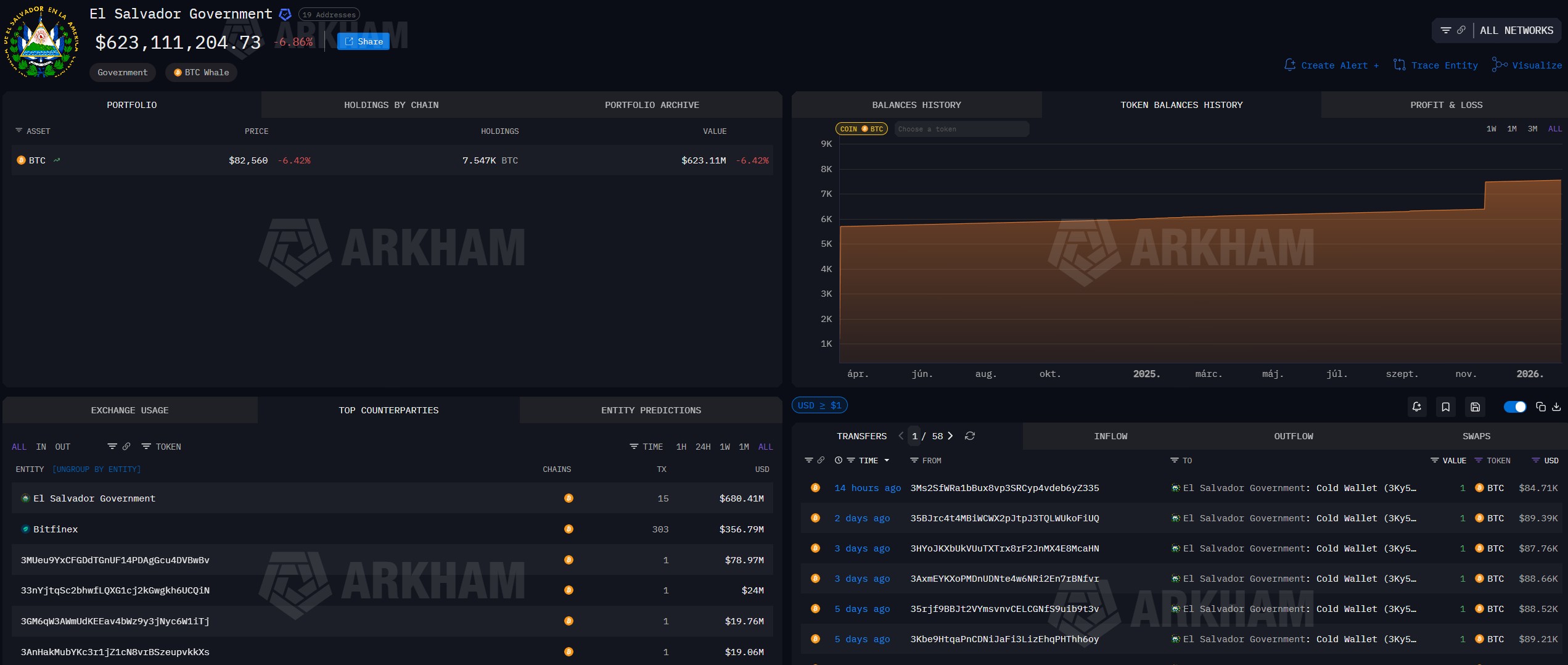Click the Choose a token input field
The width and height of the screenshot is (1568, 665).
pos(960,129)
